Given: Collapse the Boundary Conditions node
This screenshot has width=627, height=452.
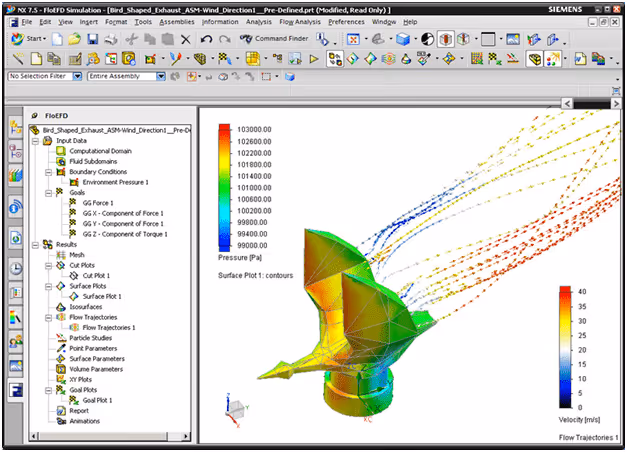Looking at the screenshot, I should [48, 172].
